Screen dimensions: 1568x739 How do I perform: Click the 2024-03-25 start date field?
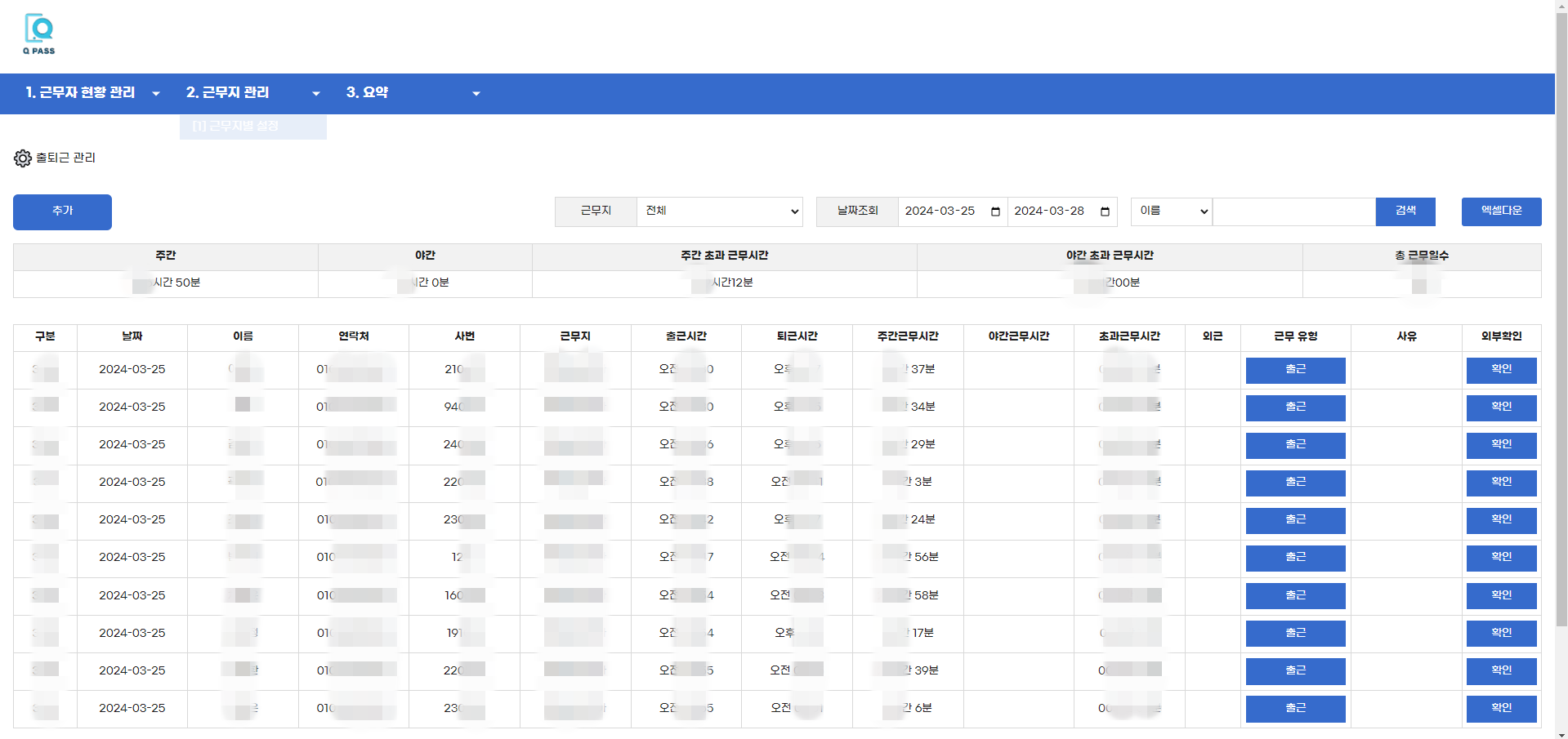coord(953,211)
